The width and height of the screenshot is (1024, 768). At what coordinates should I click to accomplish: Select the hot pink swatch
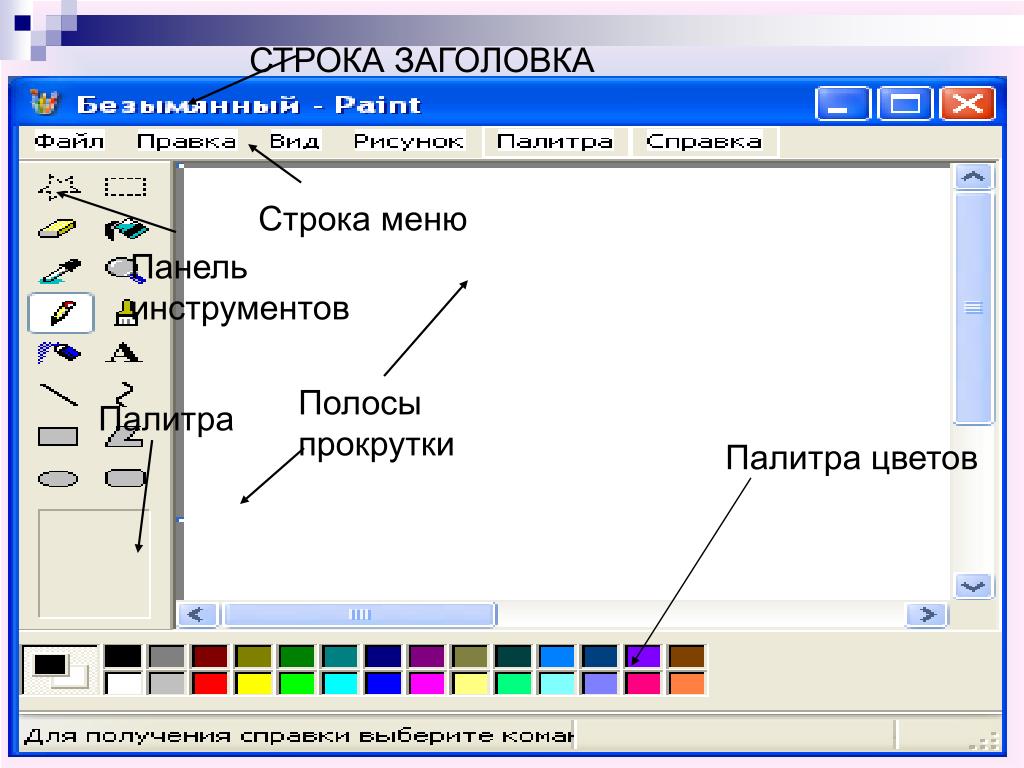click(643, 683)
